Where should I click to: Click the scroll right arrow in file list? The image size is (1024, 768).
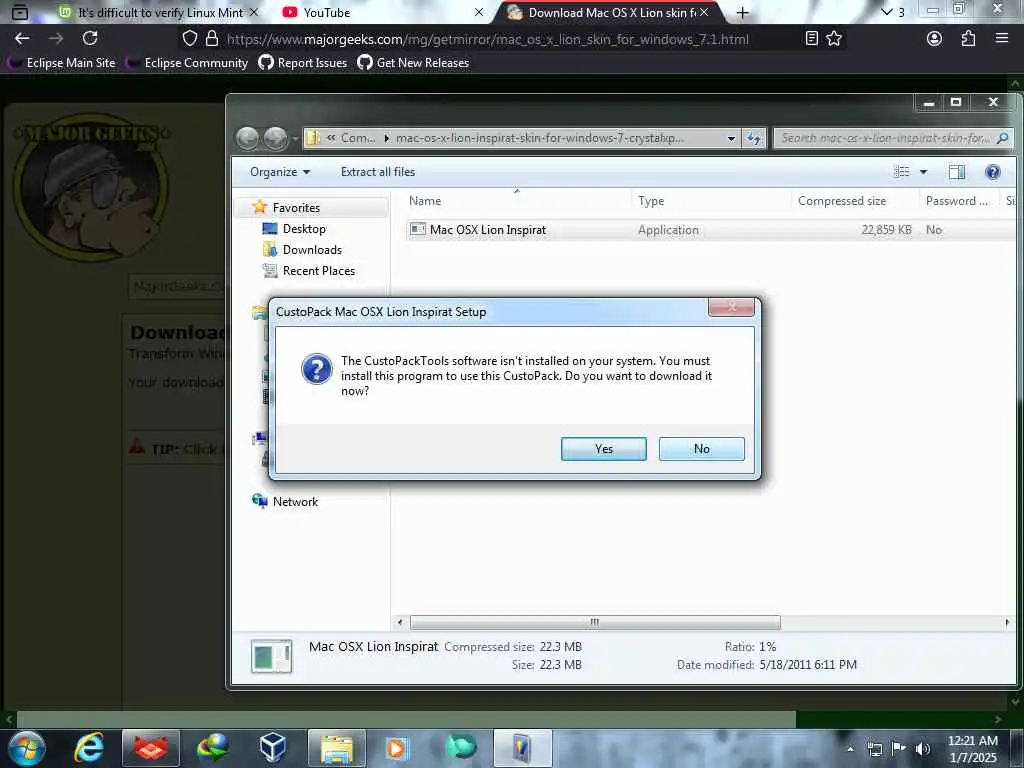1006,622
